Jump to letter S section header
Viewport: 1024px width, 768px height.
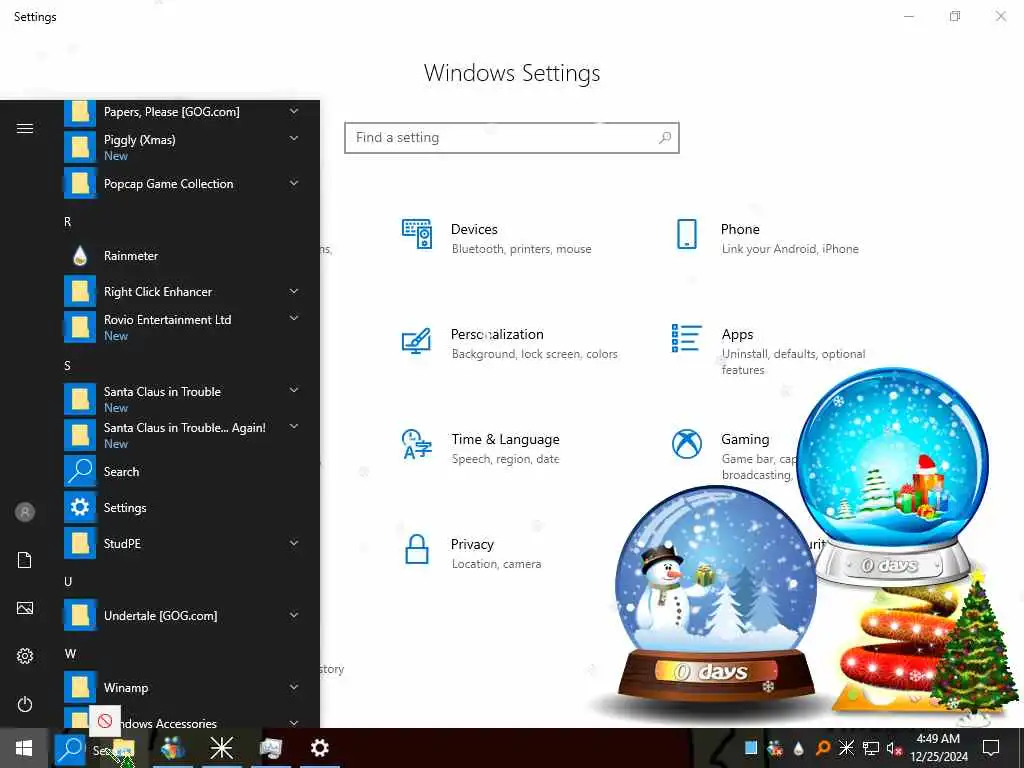[x=67, y=366]
